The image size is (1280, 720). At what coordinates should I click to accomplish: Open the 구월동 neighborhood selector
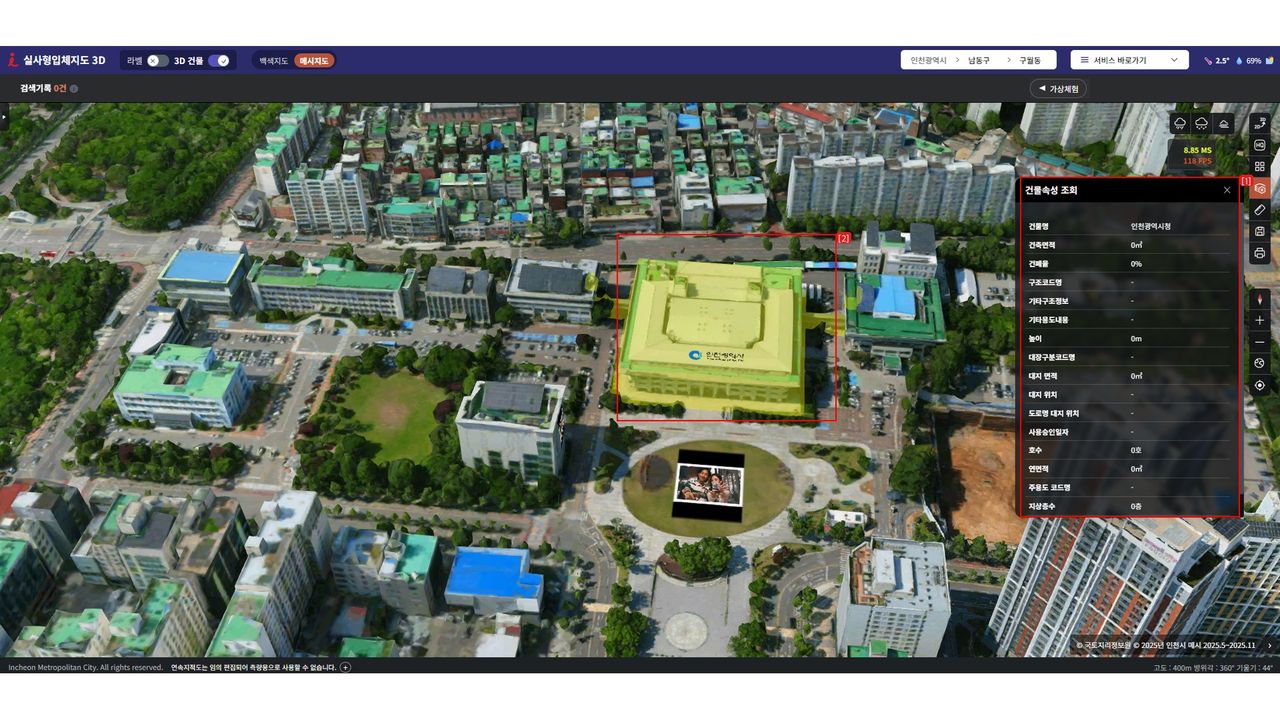[1029, 60]
